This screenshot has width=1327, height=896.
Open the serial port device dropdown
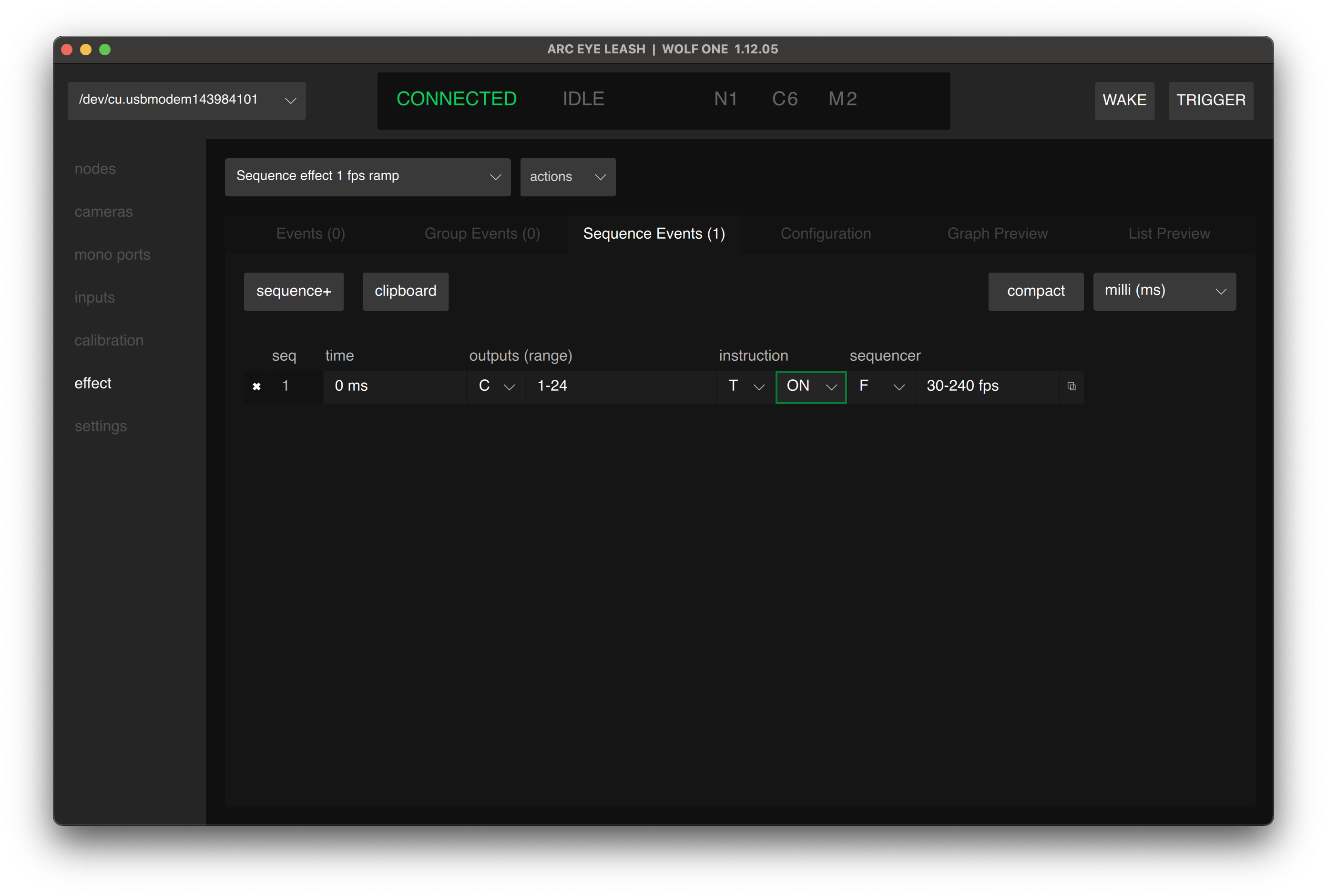coord(186,101)
